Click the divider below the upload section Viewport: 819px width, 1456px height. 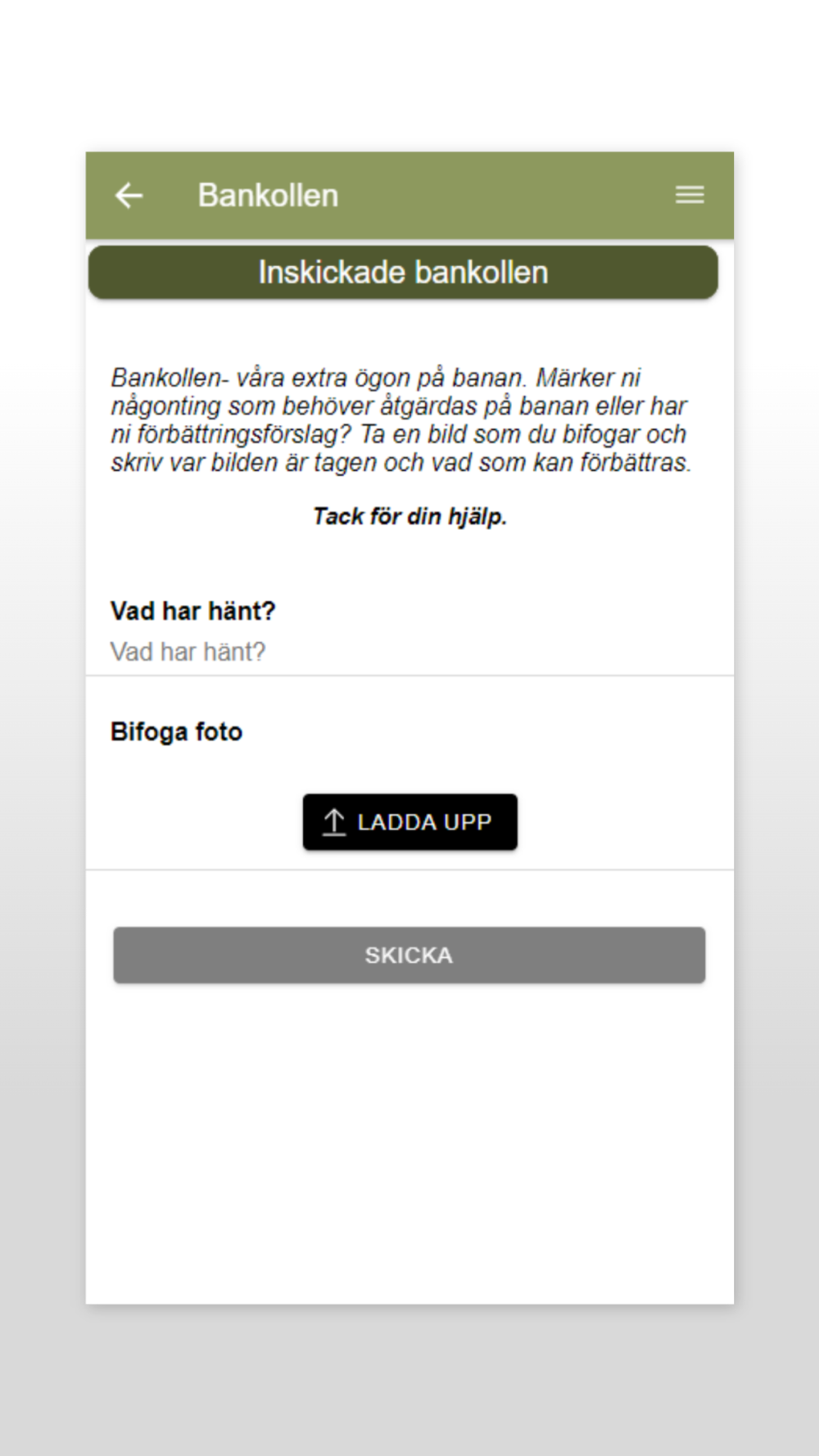409,870
